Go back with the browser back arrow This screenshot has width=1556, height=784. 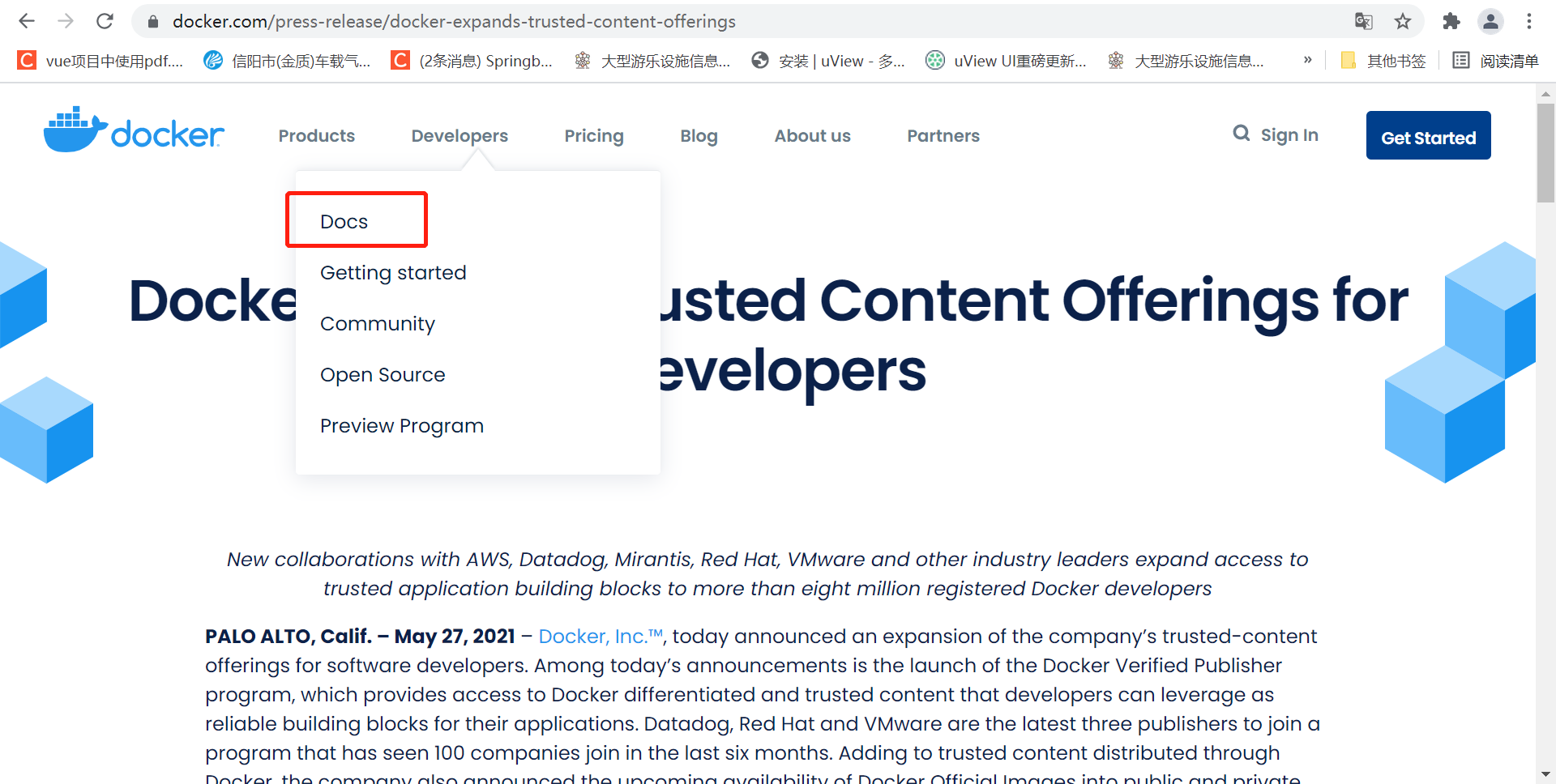click(x=27, y=21)
